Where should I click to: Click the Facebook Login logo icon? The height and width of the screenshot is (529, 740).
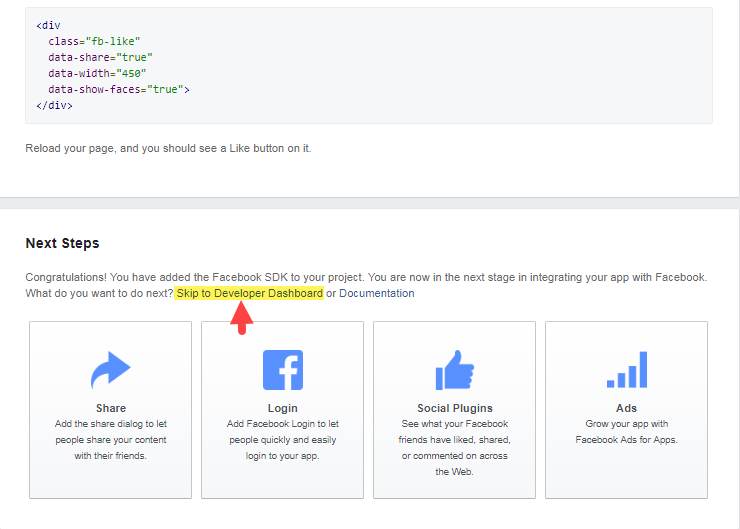[x=283, y=370]
